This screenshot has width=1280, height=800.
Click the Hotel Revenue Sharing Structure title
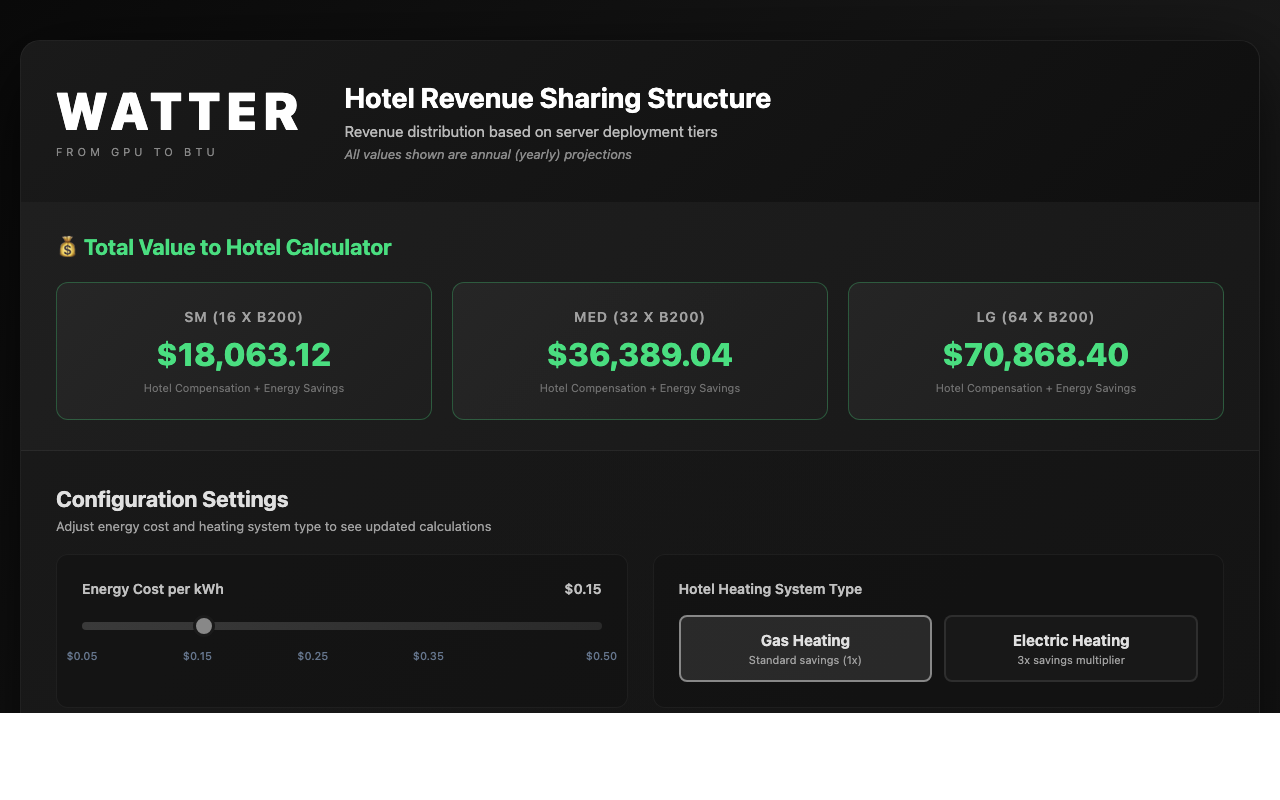pyautogui.click(x=557, y=99)
